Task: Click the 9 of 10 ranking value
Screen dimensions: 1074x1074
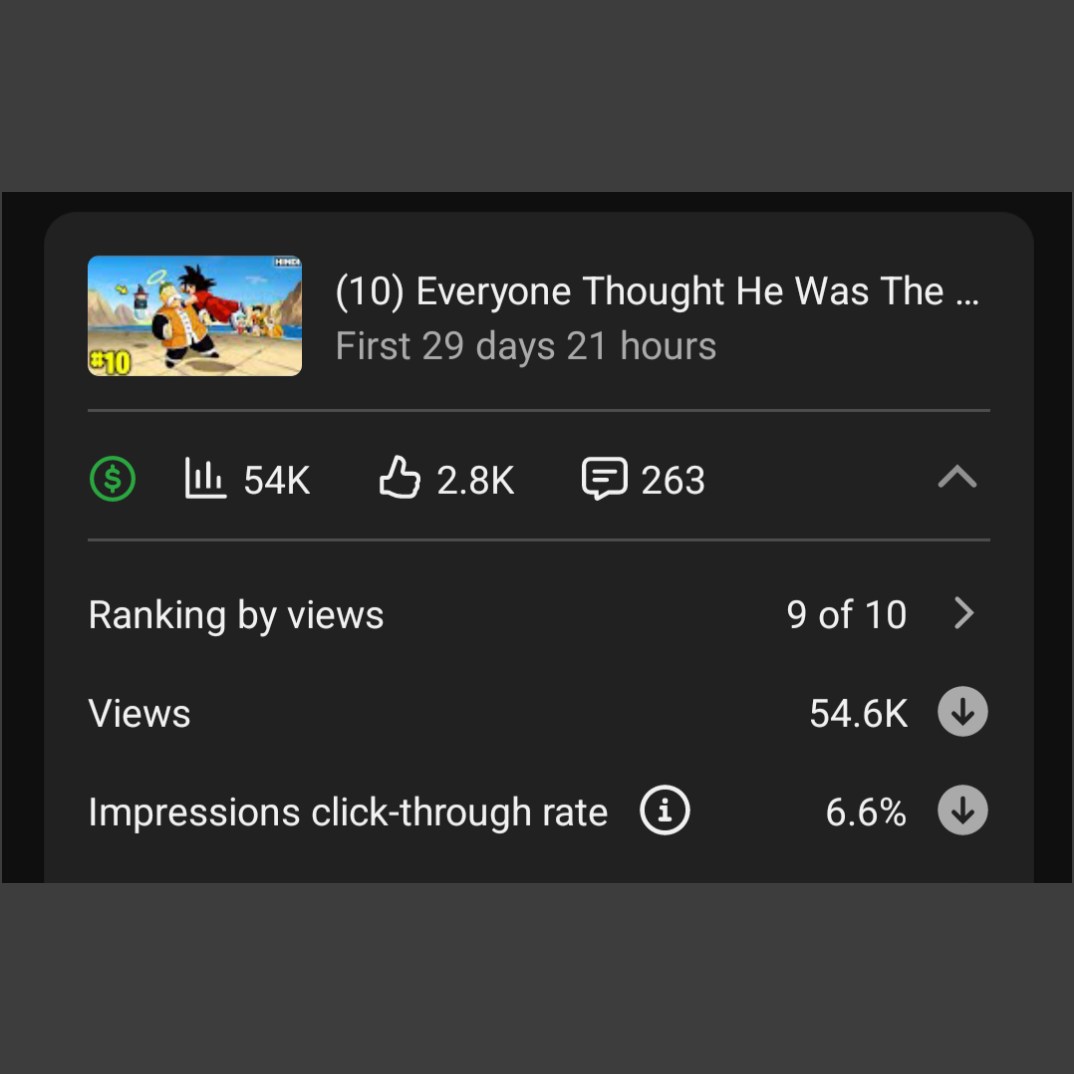Action: (x=847, y=614)
